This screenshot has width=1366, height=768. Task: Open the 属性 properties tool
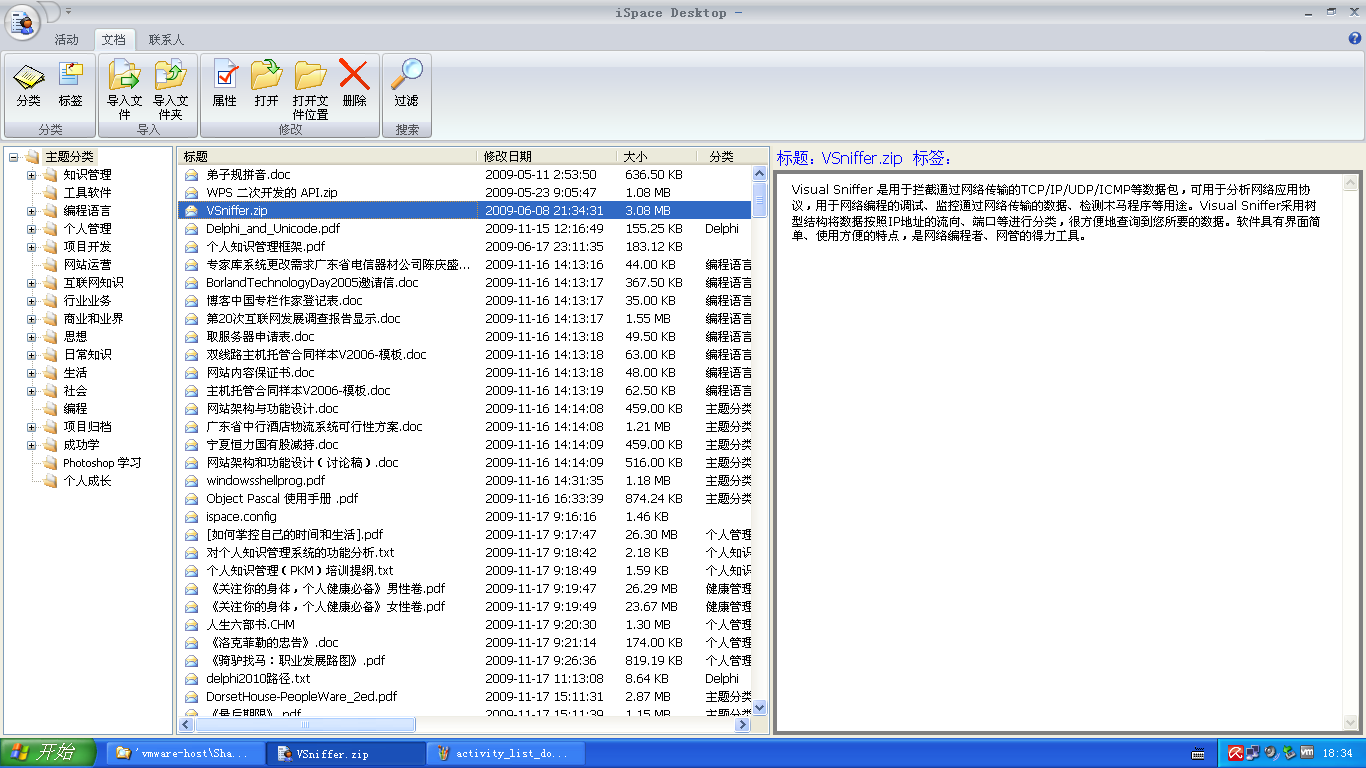point(225,85)
